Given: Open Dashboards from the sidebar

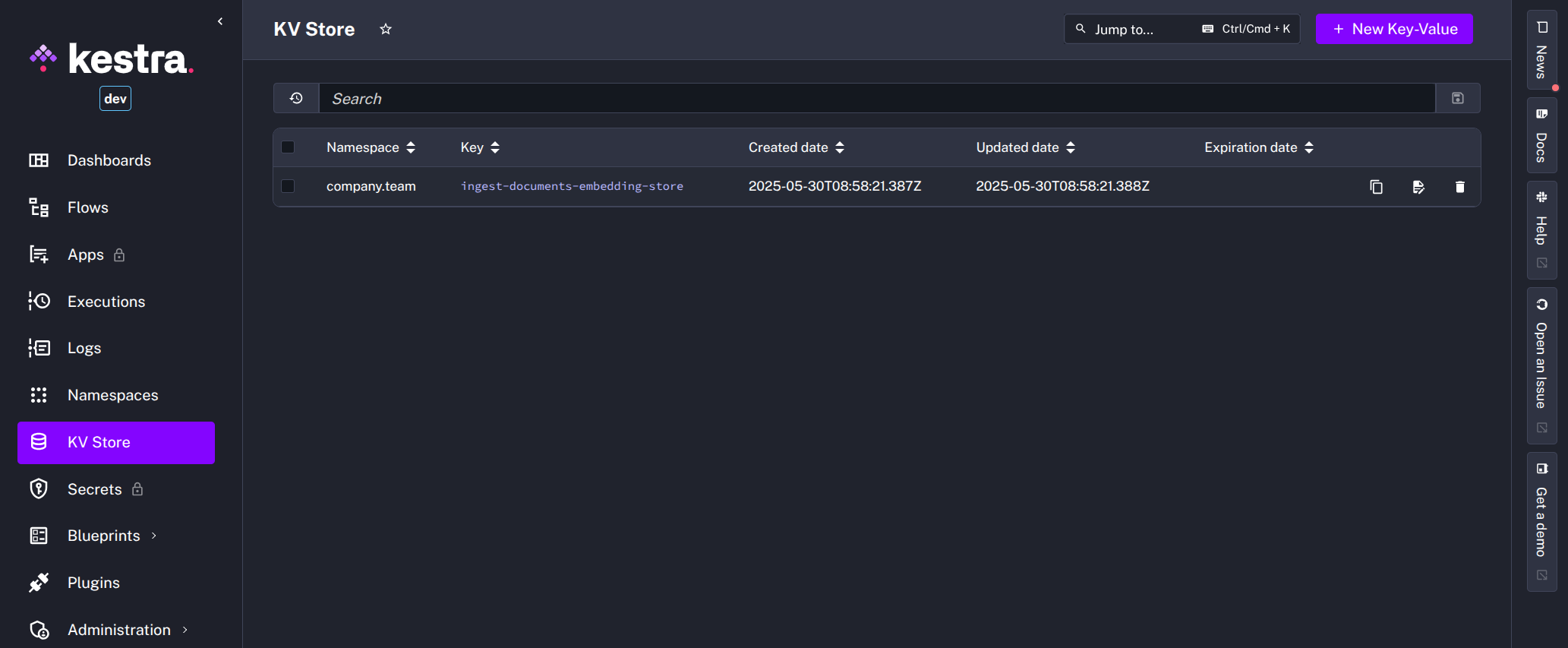Looking at the screenshot, I should coord(116,160).
